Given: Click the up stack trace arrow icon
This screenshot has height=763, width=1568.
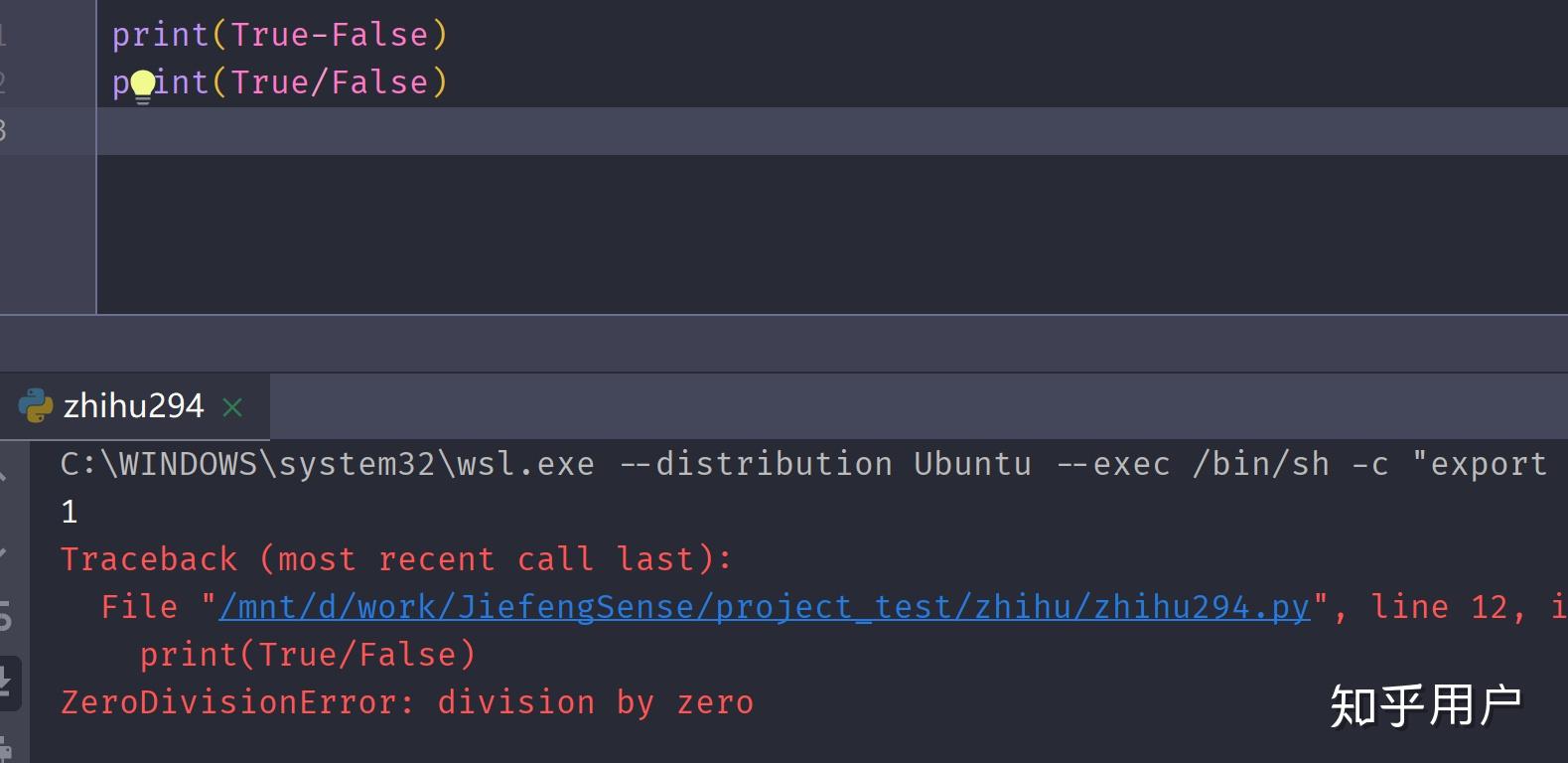Looking at the screenshot, I should click(x=3, y=477).
